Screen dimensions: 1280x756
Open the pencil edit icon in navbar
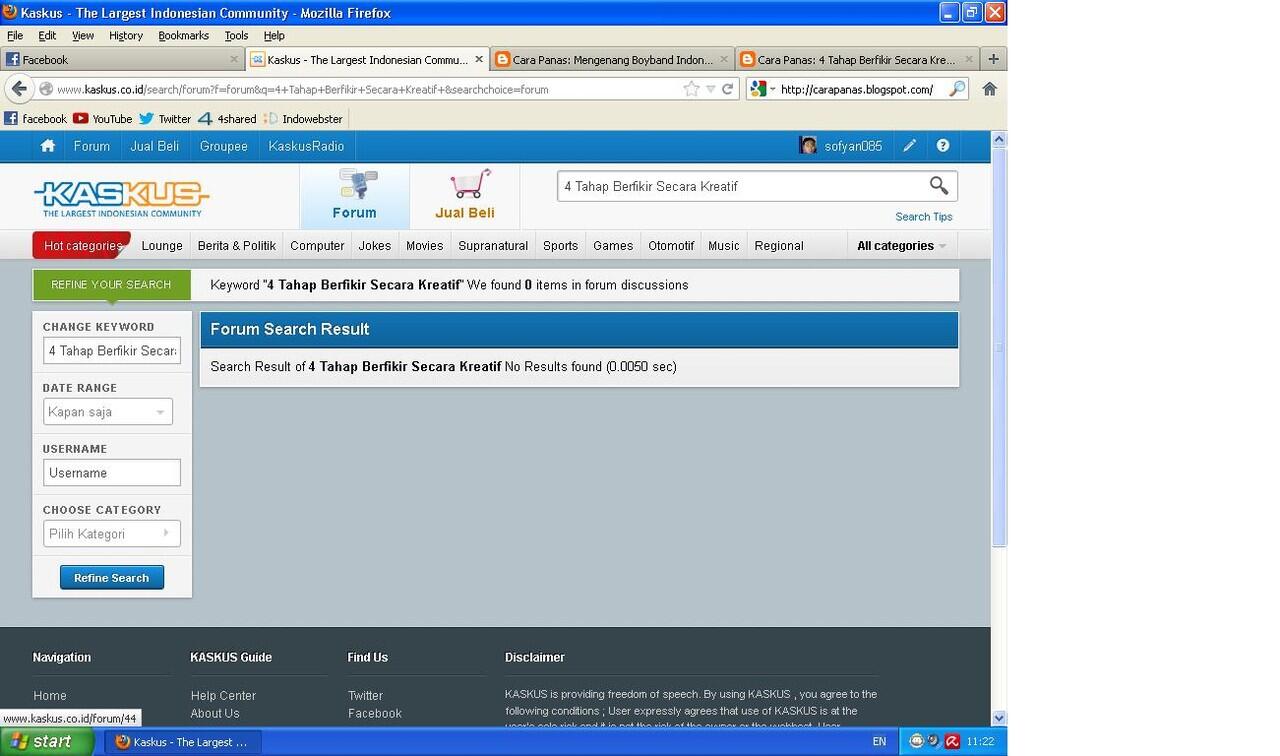pos(909,146)
